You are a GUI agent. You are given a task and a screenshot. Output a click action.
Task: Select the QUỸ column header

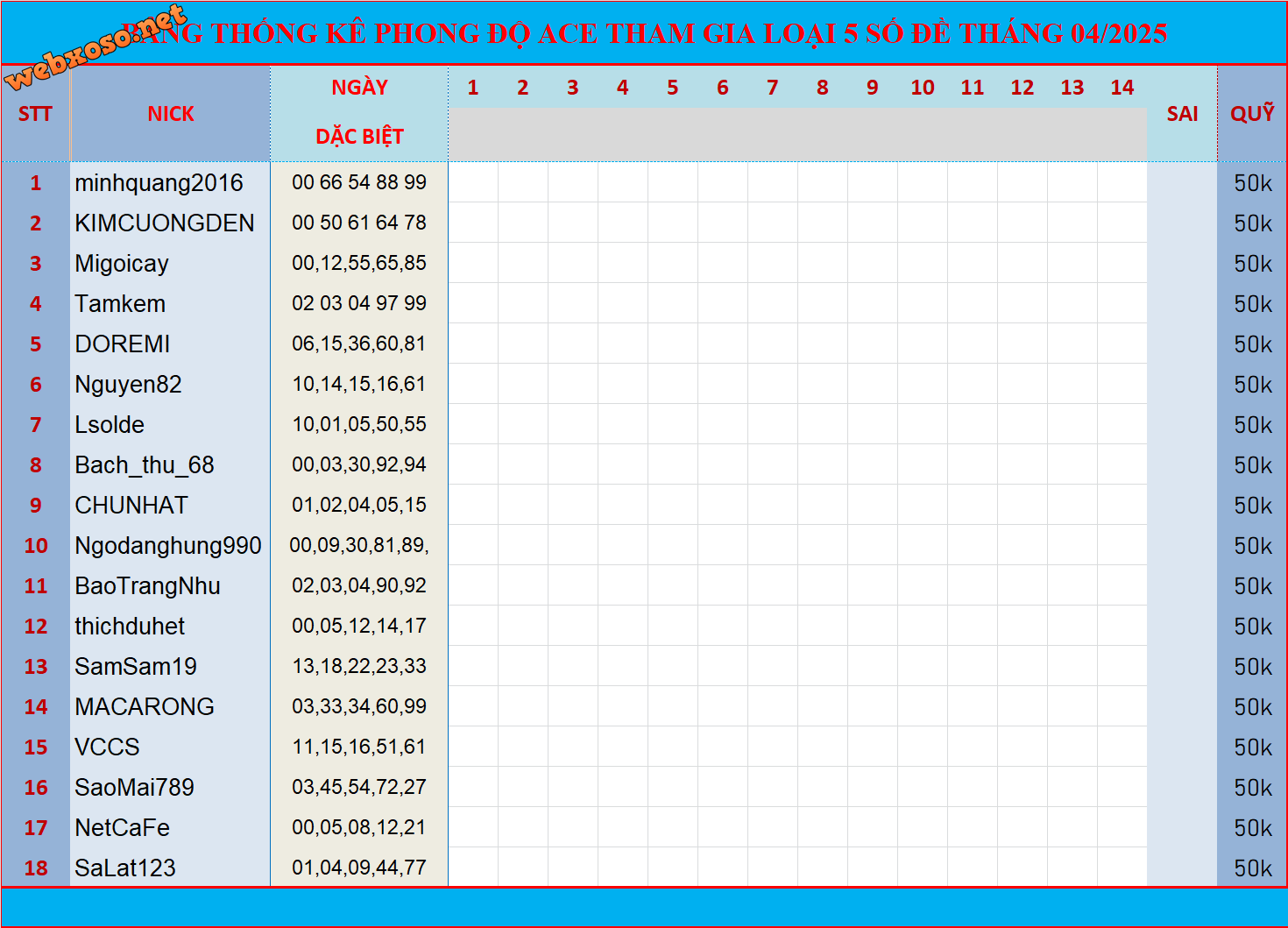tap(1252, 114)
